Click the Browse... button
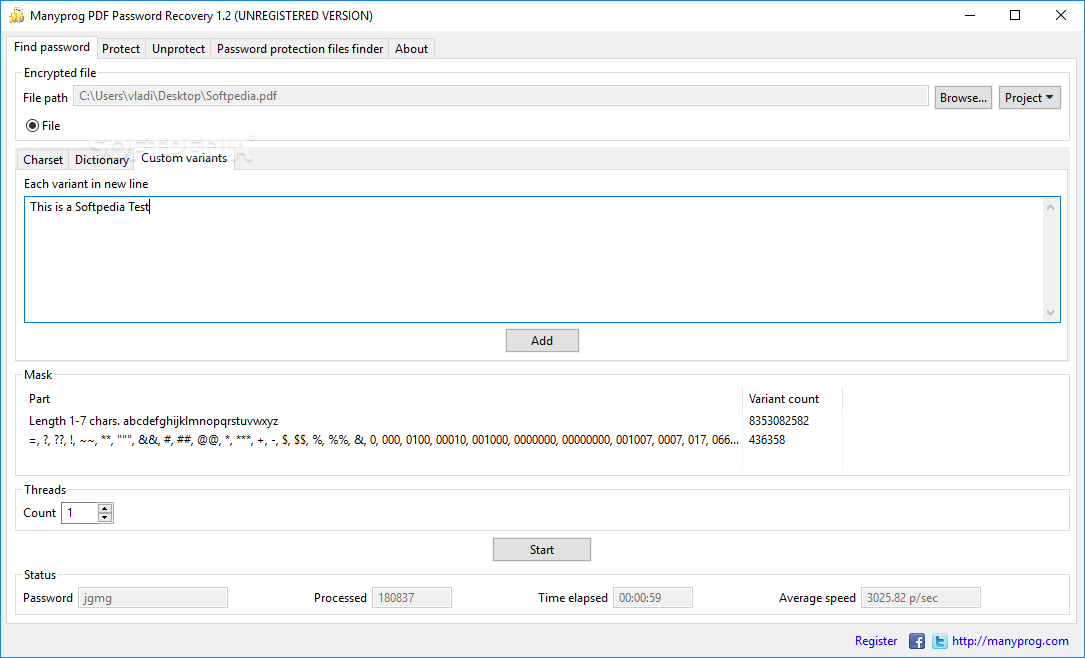Image resolution: width=1085 pixels, height=658 pixels. click(963, 98)
